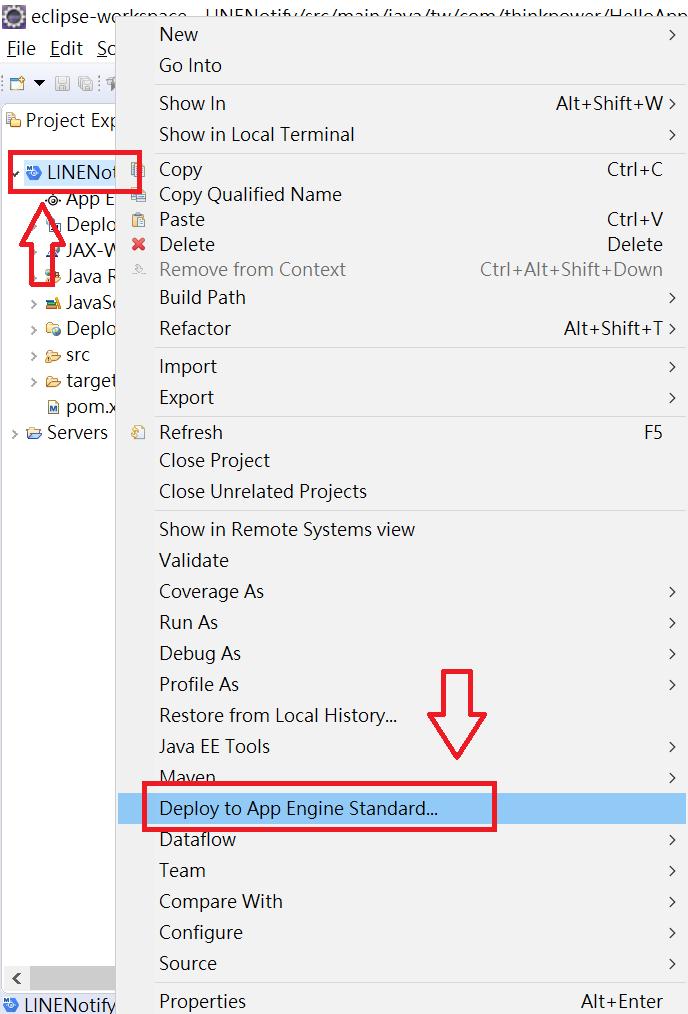Click the red Delete X icon
The height and width of the screenshot is (1014, 688).
coord(138,244)
